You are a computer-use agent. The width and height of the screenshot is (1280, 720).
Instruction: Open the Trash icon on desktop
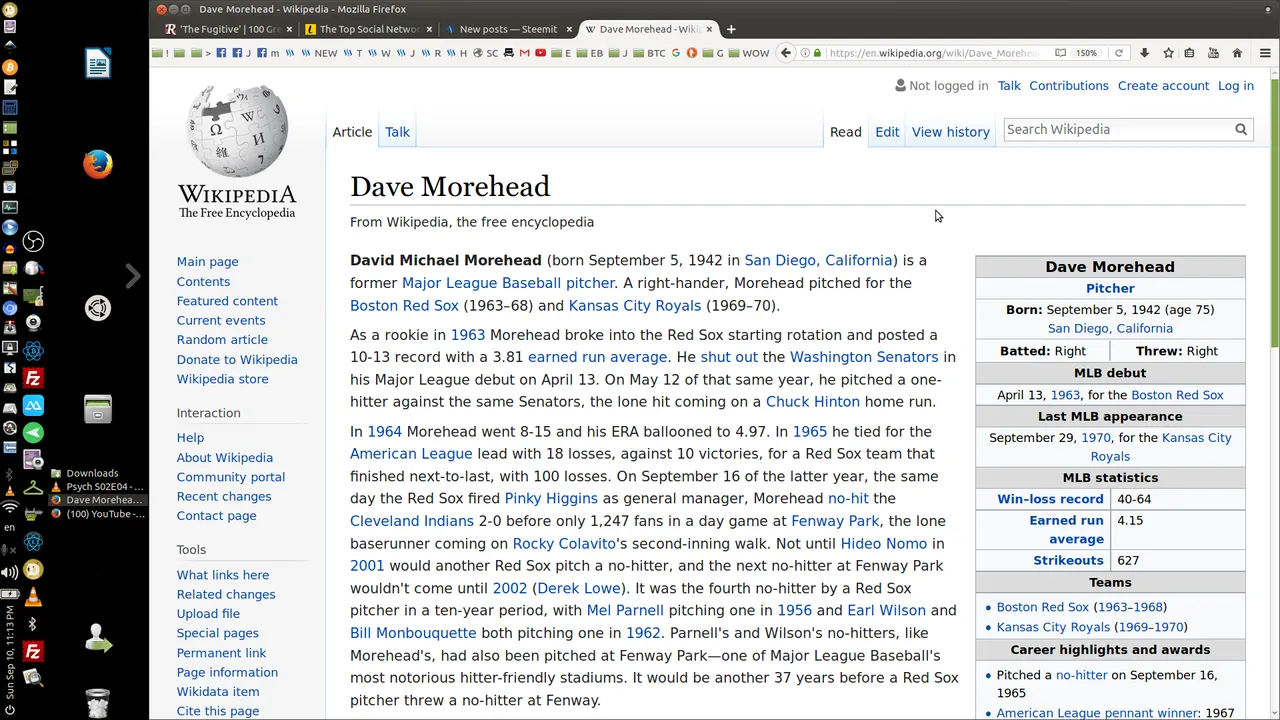click(x=98, y=703)
